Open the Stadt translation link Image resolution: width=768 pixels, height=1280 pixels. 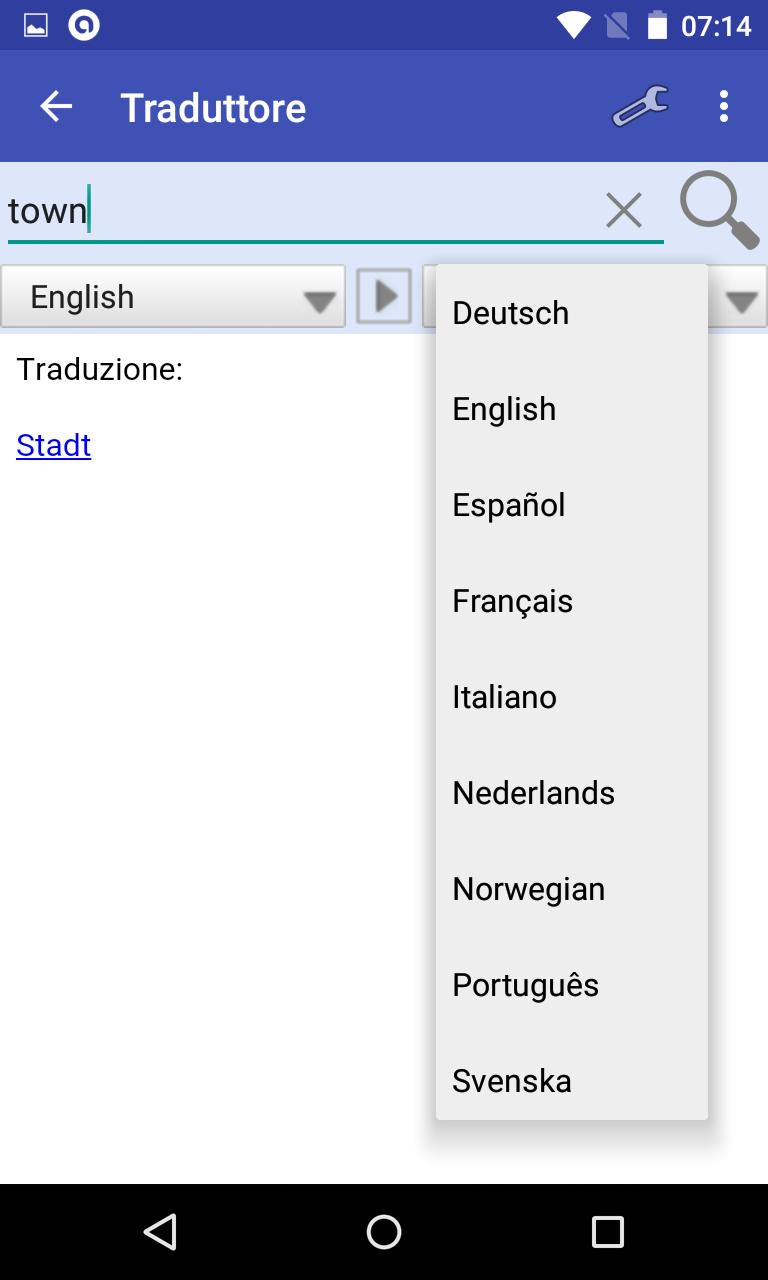click(53, 444)
